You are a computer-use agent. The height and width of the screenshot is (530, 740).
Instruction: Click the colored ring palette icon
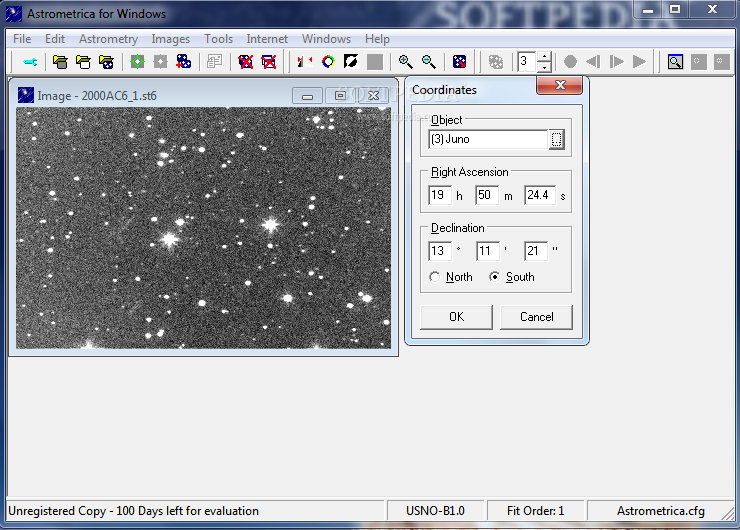tap(328, 62)
